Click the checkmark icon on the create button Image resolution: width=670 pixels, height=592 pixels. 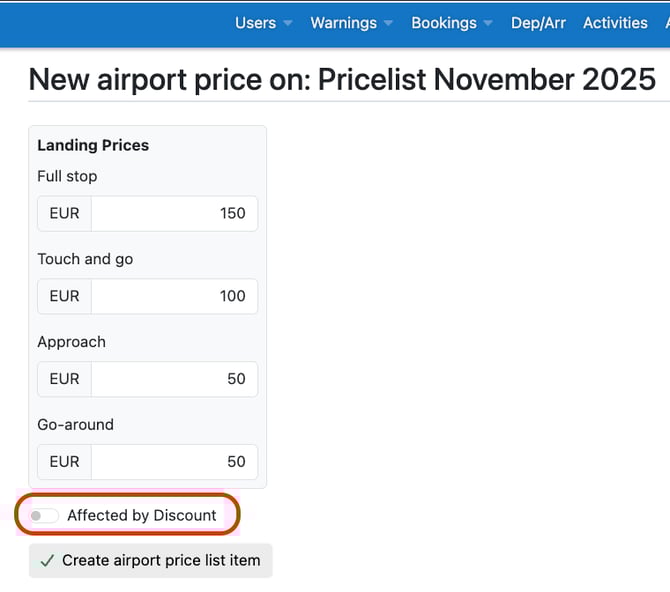tap(46, 561)
